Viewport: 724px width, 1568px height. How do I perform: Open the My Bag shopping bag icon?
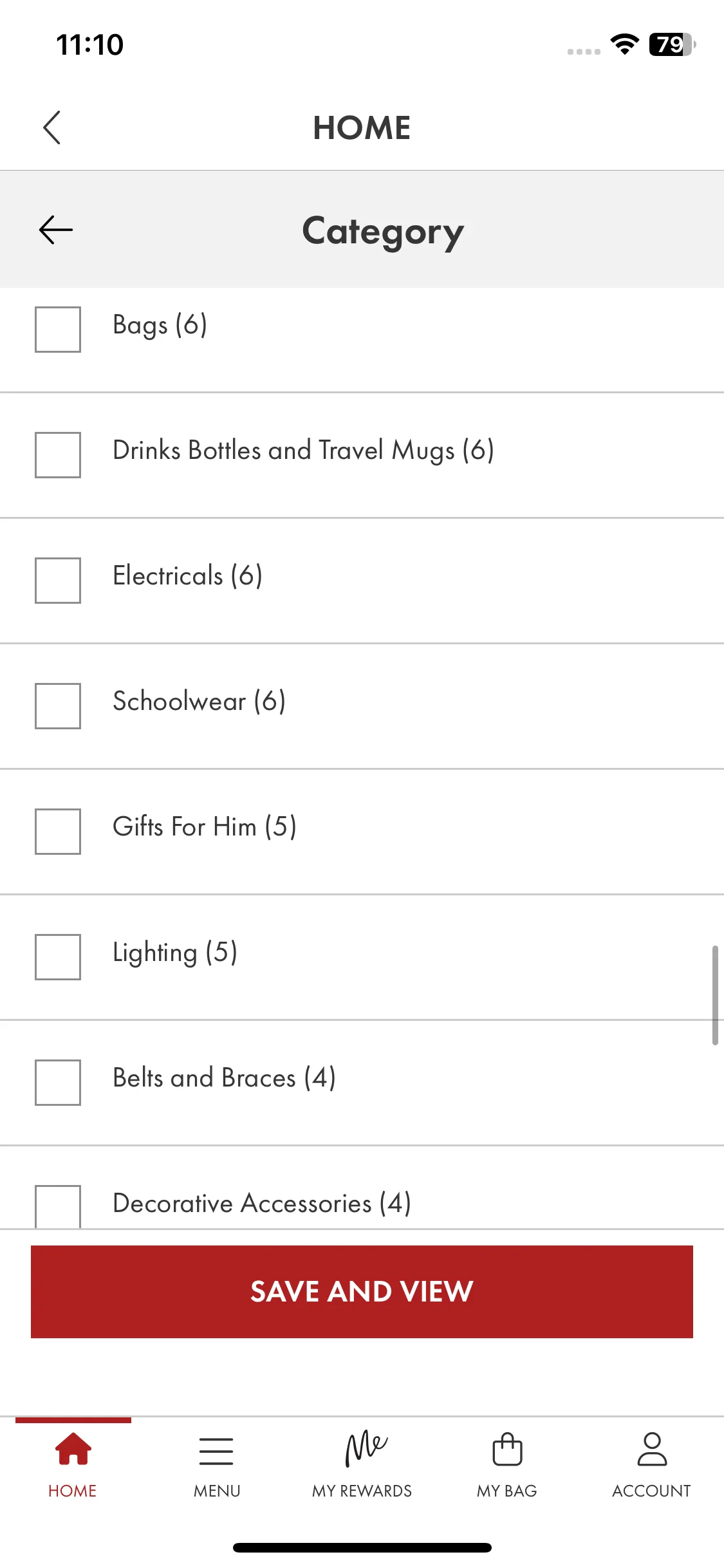click(507, 1448)
